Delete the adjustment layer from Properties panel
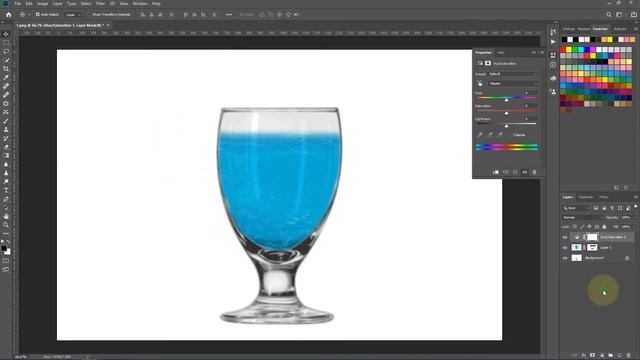This screenshot has width=640, height=360. (x=534, y=172)
